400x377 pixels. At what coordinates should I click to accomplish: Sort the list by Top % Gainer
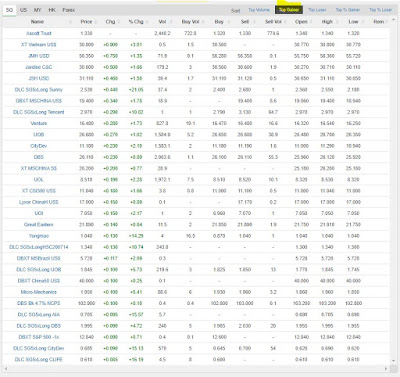pos(348,10)
